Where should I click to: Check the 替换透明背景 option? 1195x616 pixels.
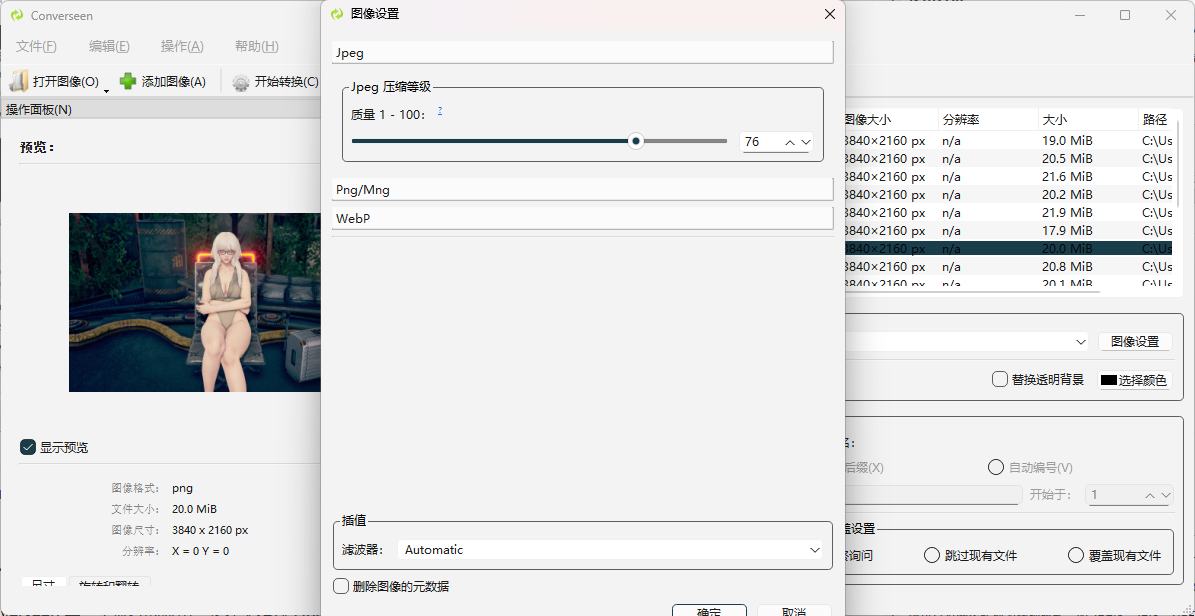[999, 379]
